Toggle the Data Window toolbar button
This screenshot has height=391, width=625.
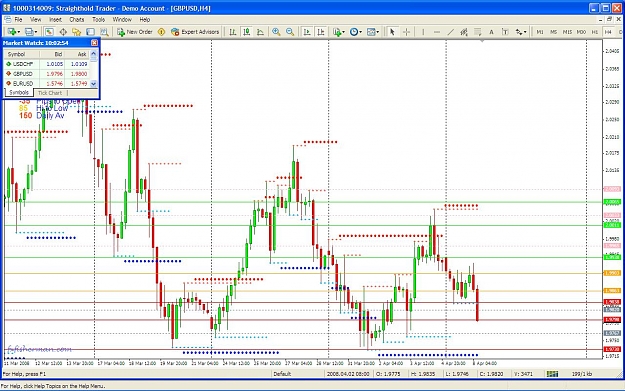(x=63, y=32)
